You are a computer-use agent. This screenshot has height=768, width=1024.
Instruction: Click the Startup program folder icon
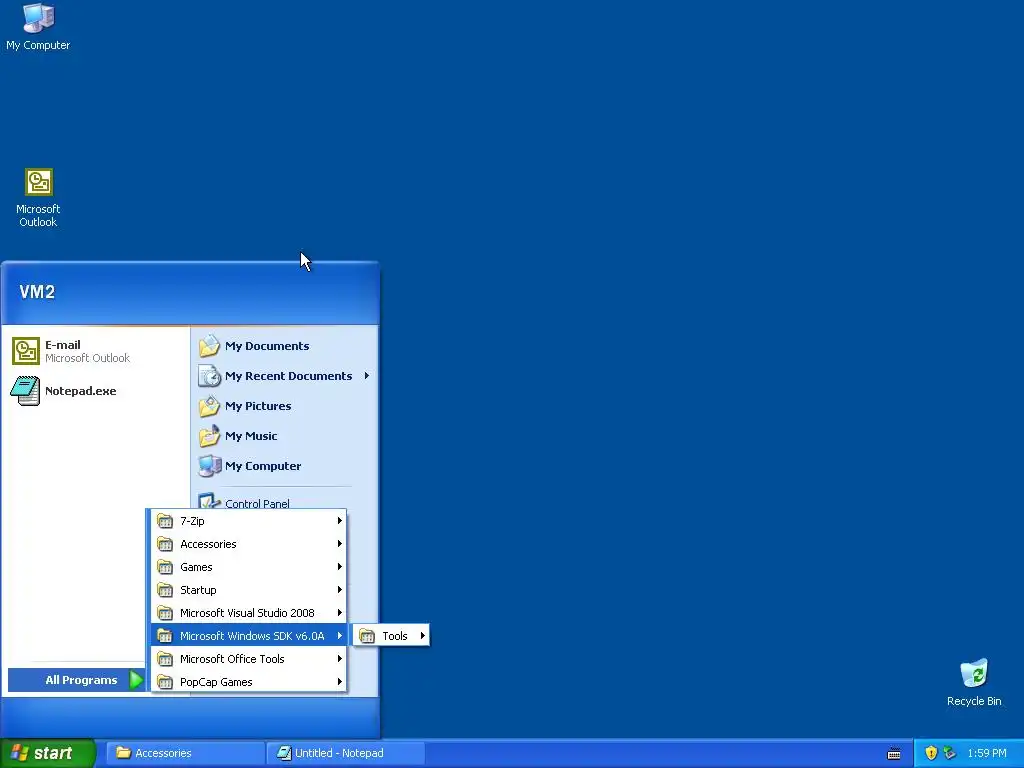click(165, 590)
